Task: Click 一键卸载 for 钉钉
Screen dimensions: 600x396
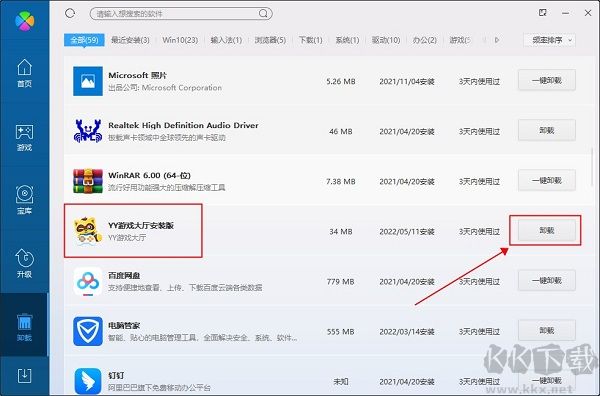Action: [547, 380]
